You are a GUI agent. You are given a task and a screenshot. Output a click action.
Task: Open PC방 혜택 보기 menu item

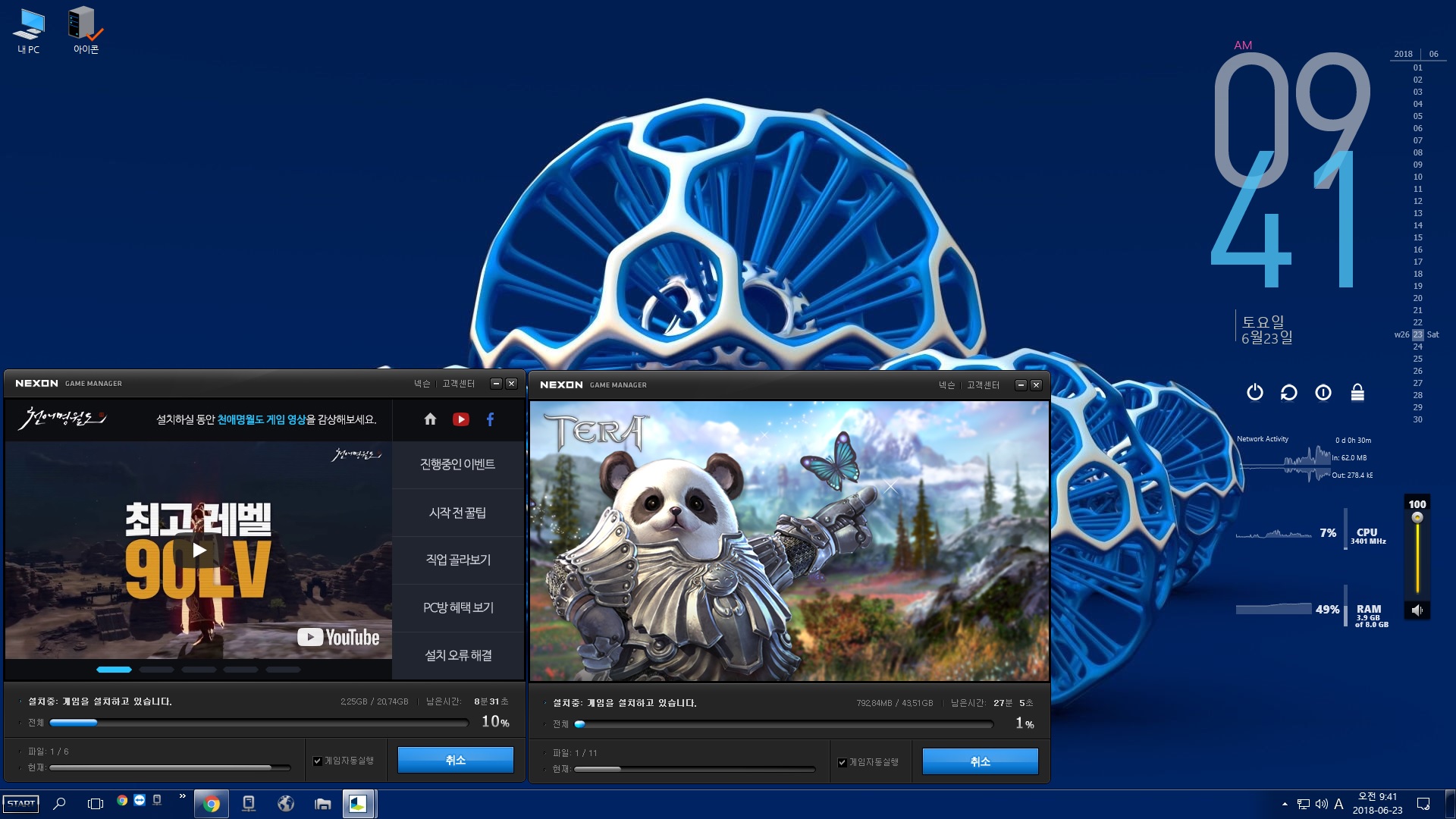click(458, 607)
